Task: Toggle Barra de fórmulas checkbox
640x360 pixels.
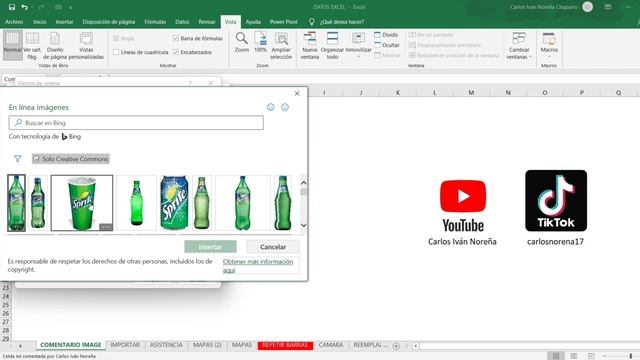Action: (176, 38)
